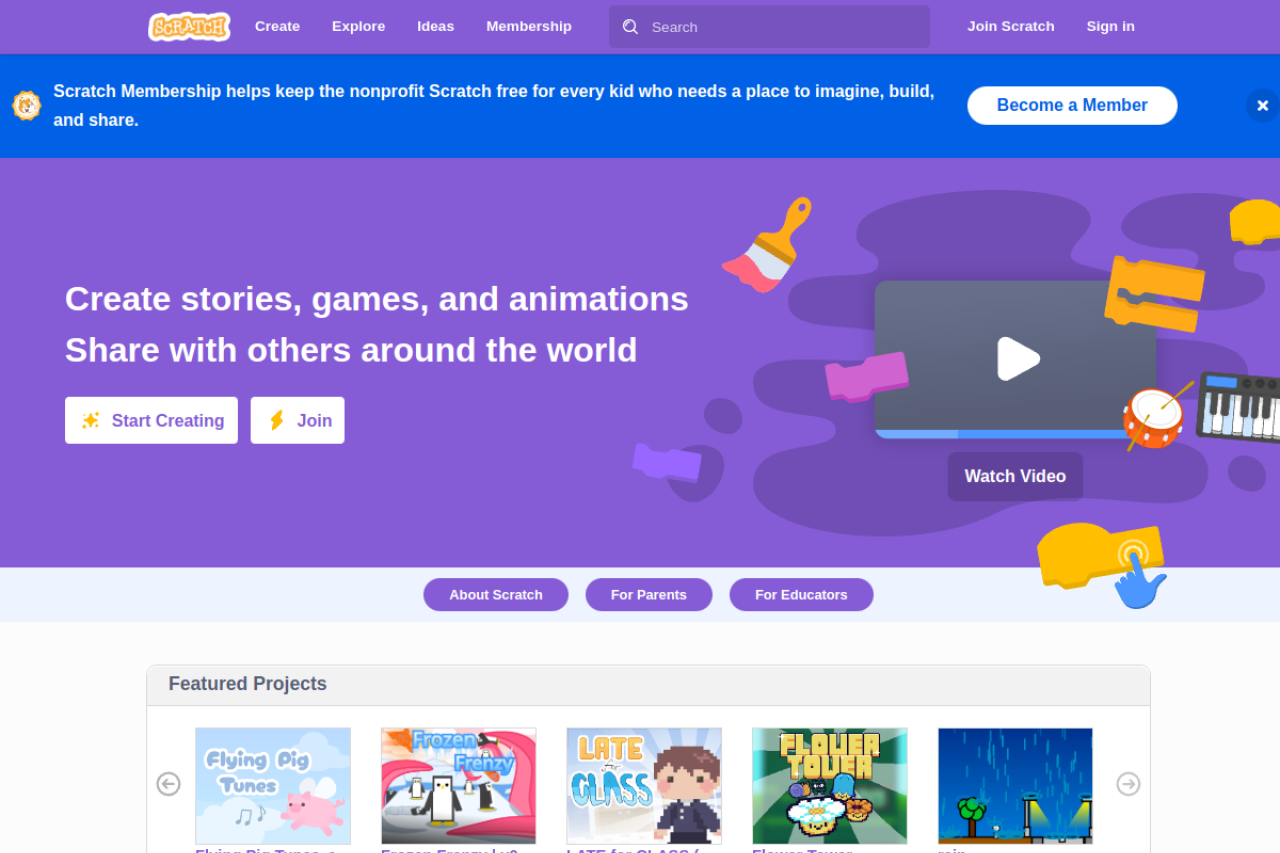Open the Ideas page
Image resolution: width=1280 pixels, height=853 pixels.
[435, 26]
